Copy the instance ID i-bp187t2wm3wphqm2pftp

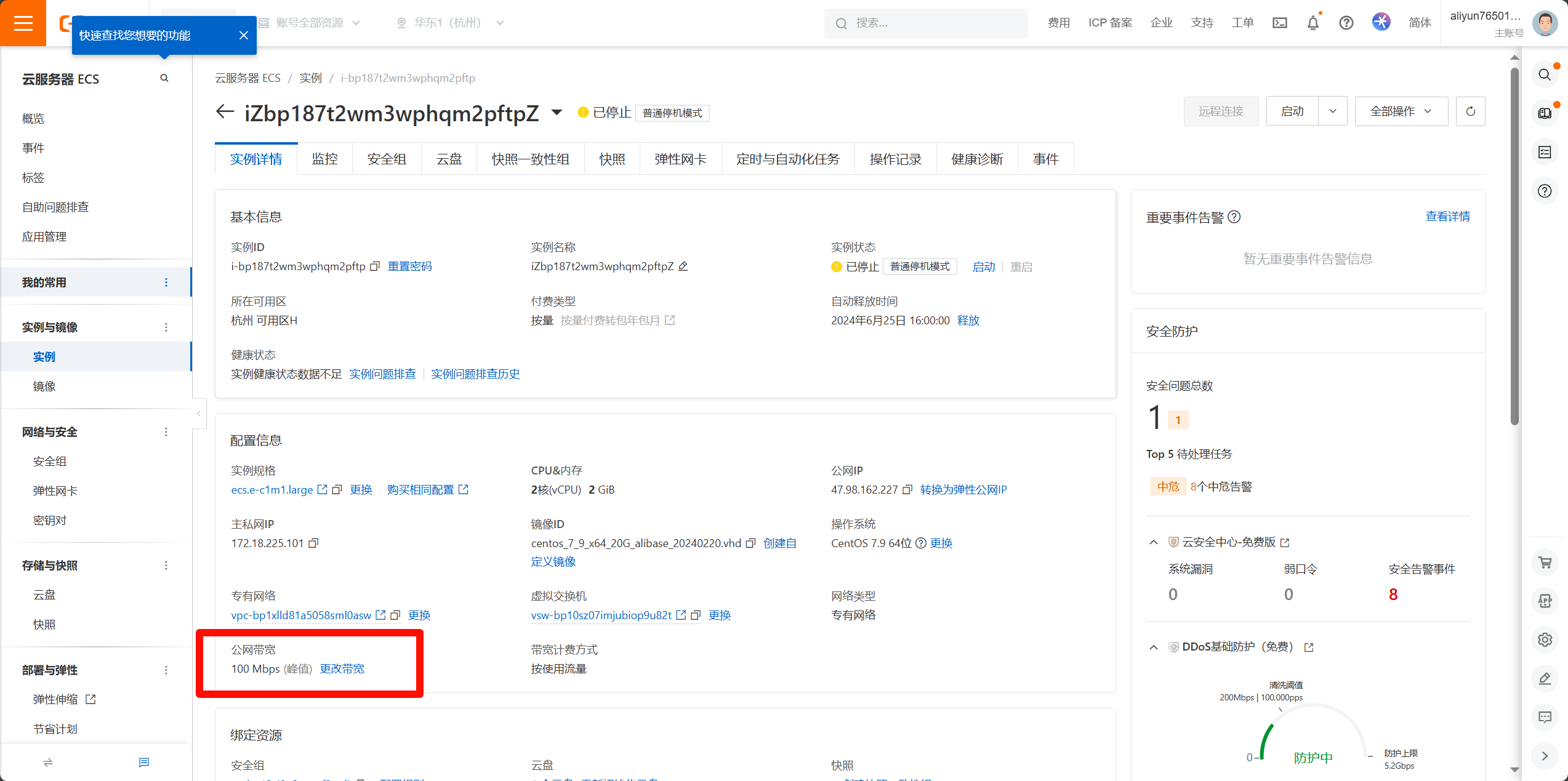pos(374,266)
